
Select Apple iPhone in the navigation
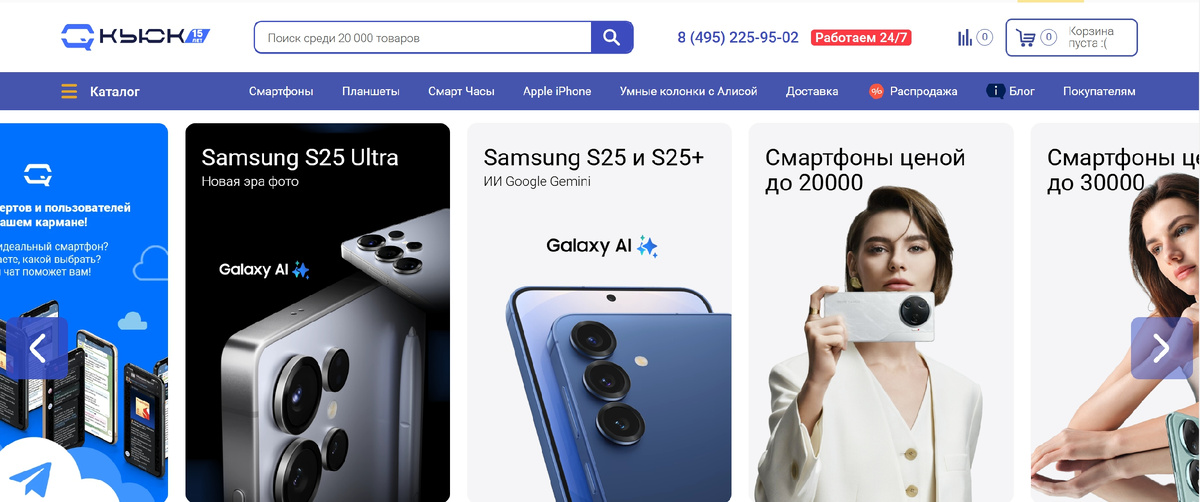click(557, 91)
